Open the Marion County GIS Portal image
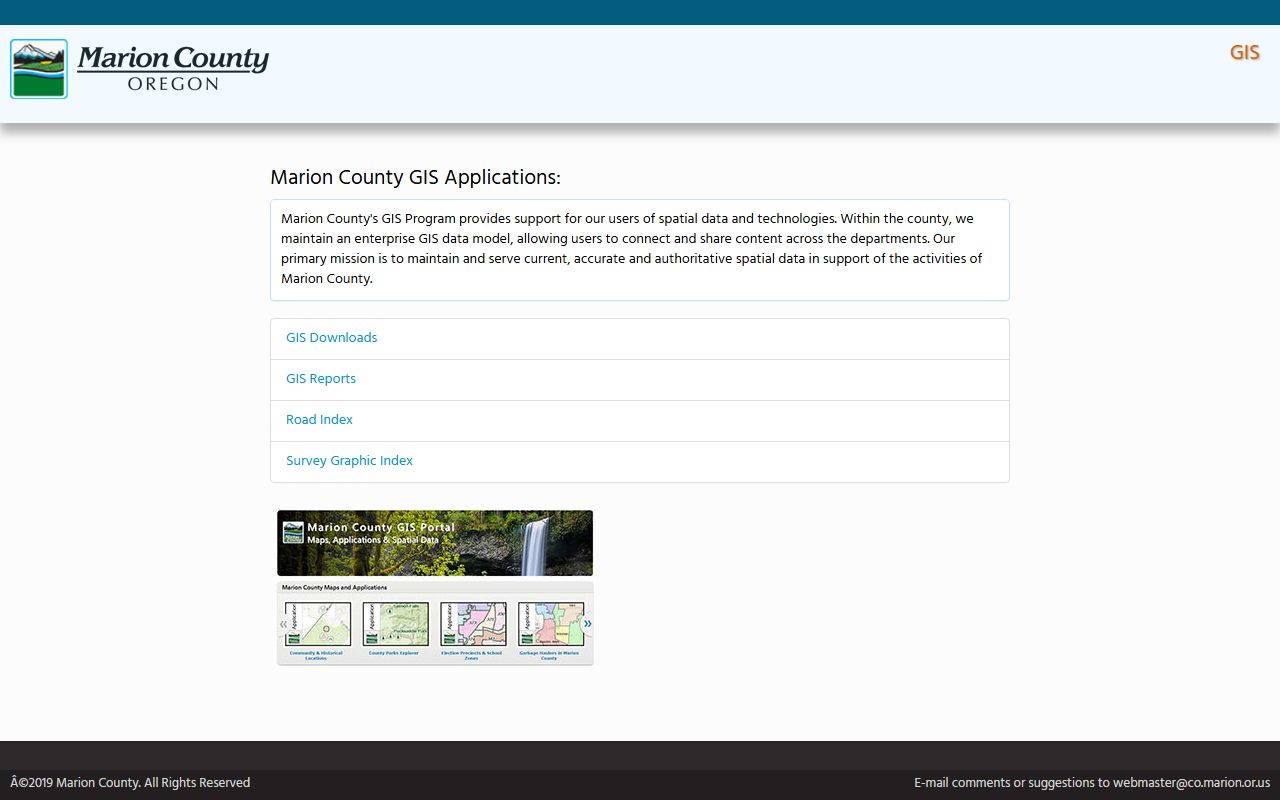Viewport: 1280px width, 800px height. (x=435, y=588)
